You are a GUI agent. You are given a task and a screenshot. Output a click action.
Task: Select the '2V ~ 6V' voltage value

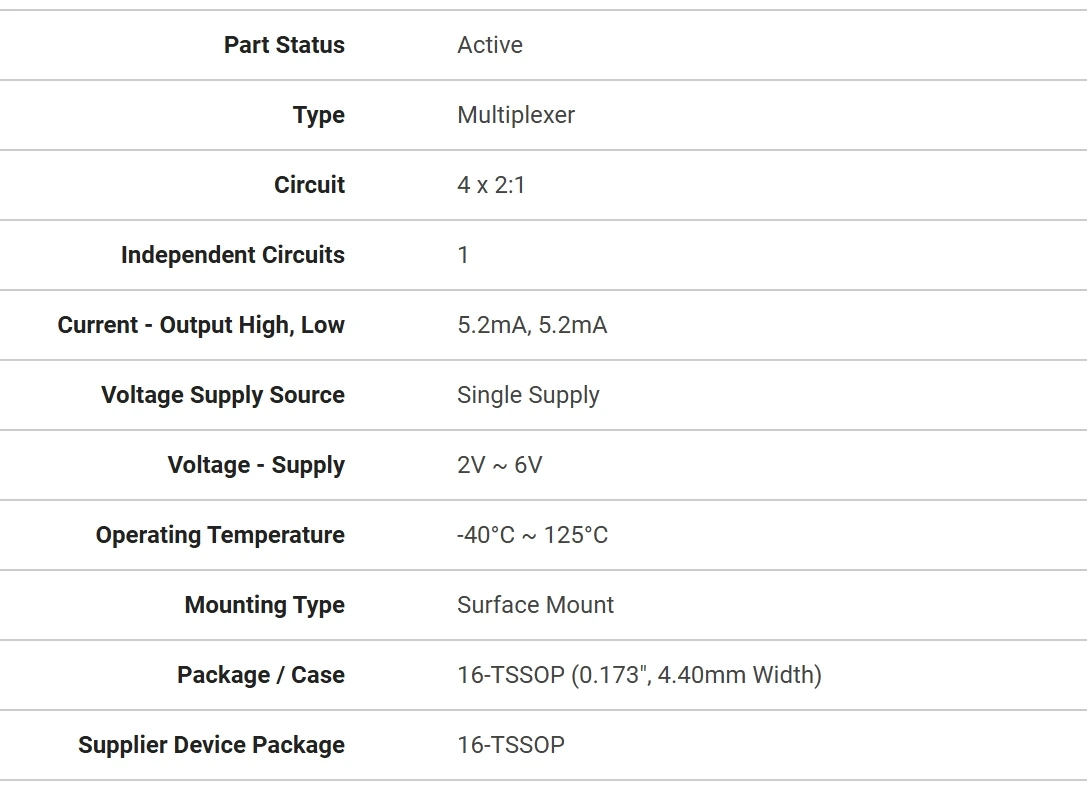tap(500, 465)
